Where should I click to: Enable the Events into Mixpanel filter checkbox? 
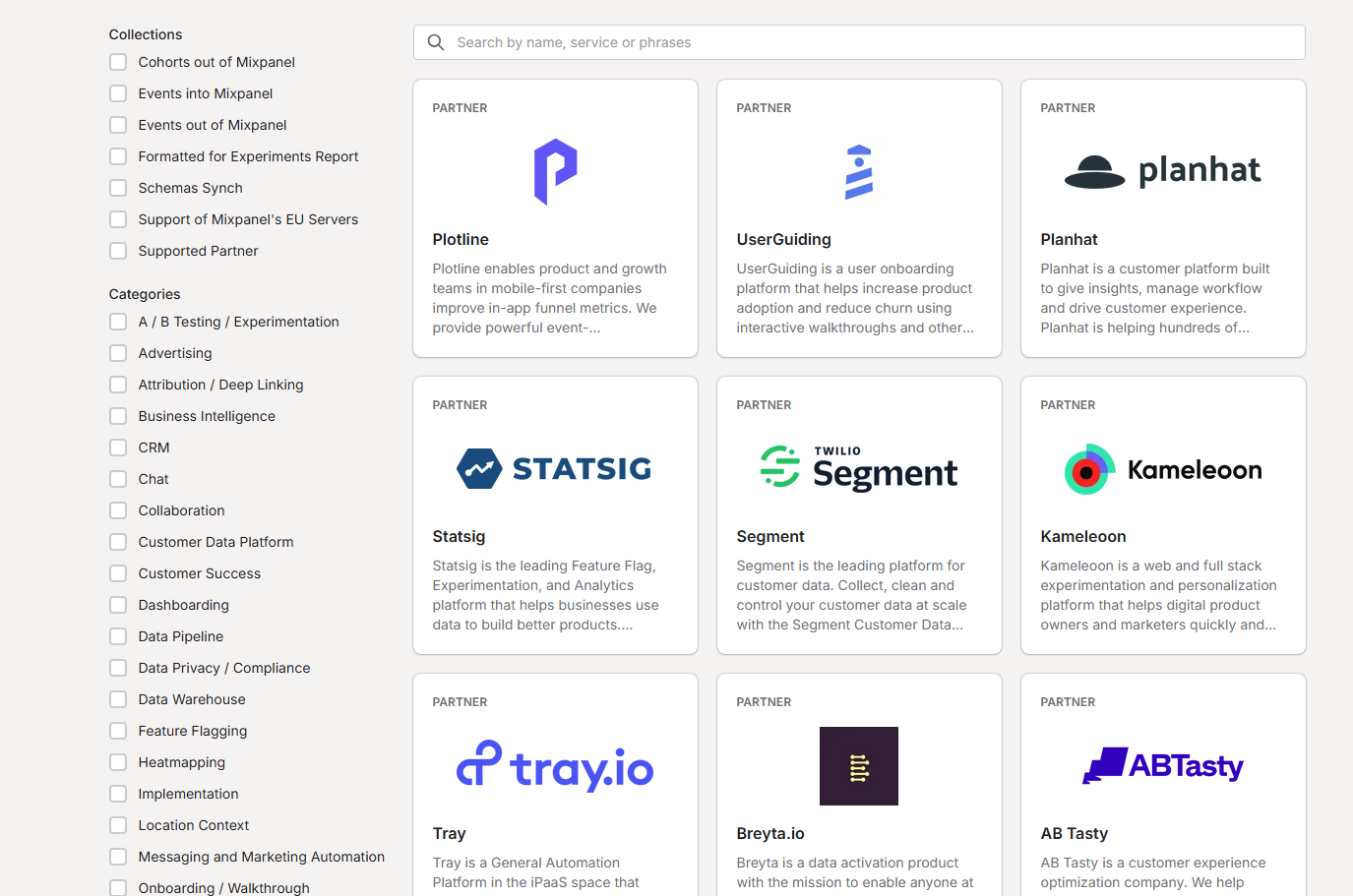118,93
